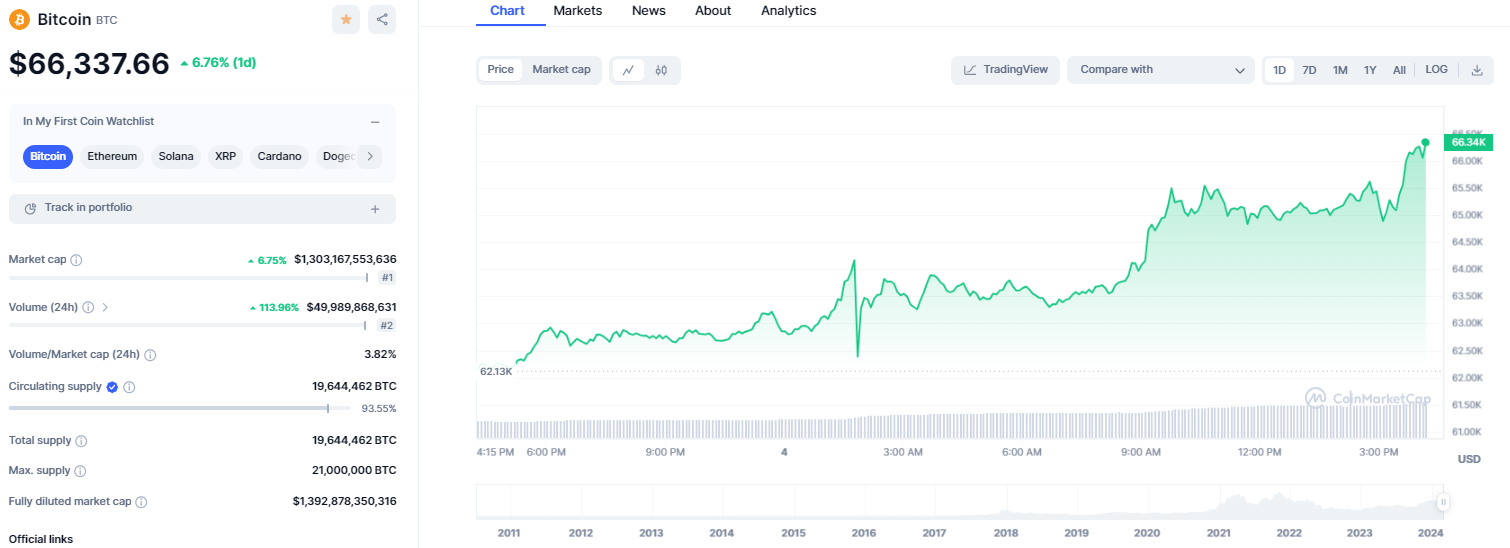1510x548 pixels.
Task: Click the timeline range slider handle
Action: pyautogui.click(x=1443, y=502)
